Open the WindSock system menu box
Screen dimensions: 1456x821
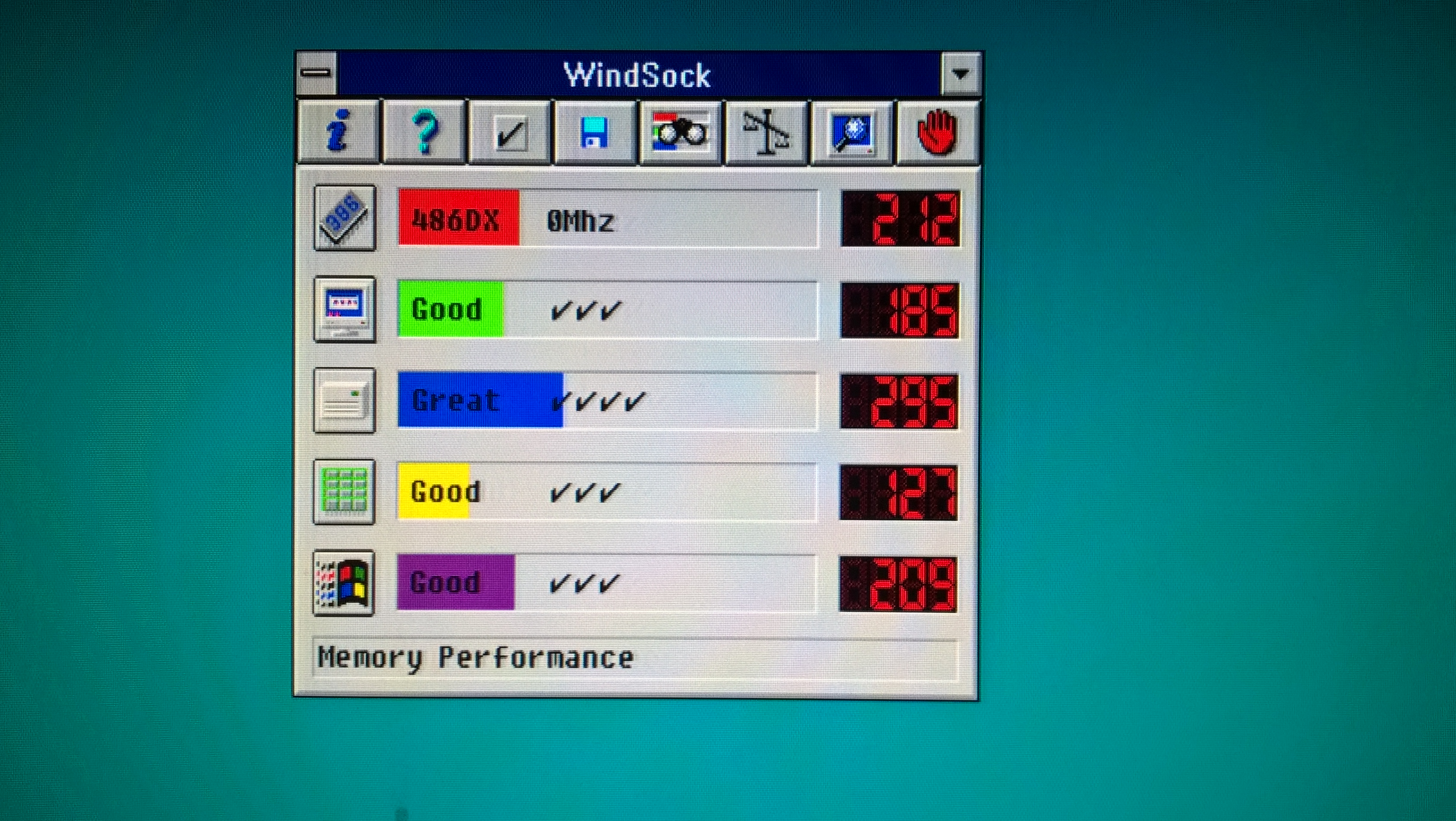tap(317, 73)
